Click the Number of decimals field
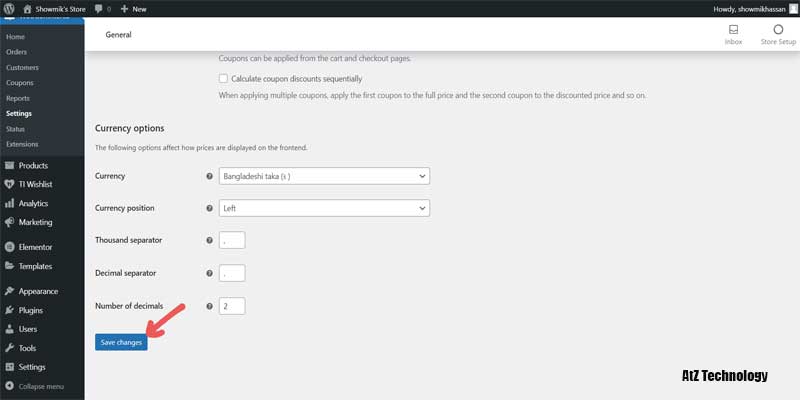The width and height of the screenshot is (800, 400). pyautogui.click(x=231, y=306)
